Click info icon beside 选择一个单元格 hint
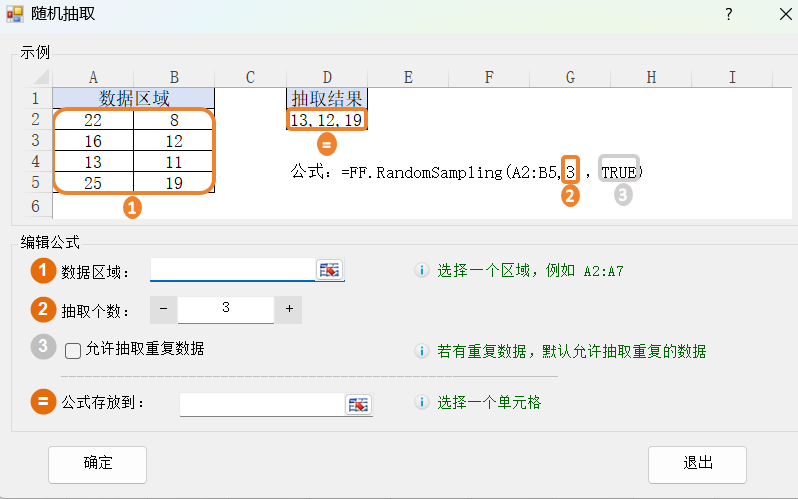 coord(422,403)
